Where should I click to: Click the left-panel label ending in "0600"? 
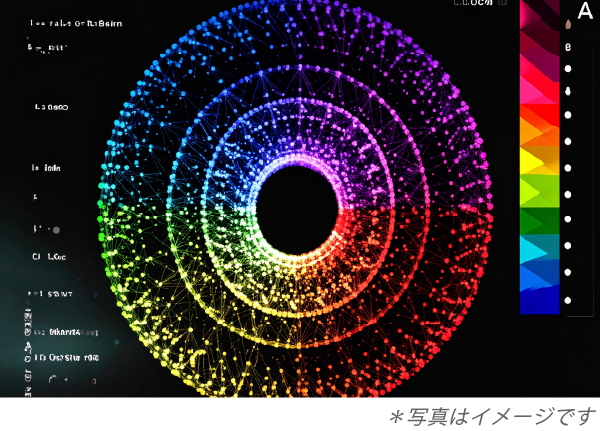(x=52, y=106)
